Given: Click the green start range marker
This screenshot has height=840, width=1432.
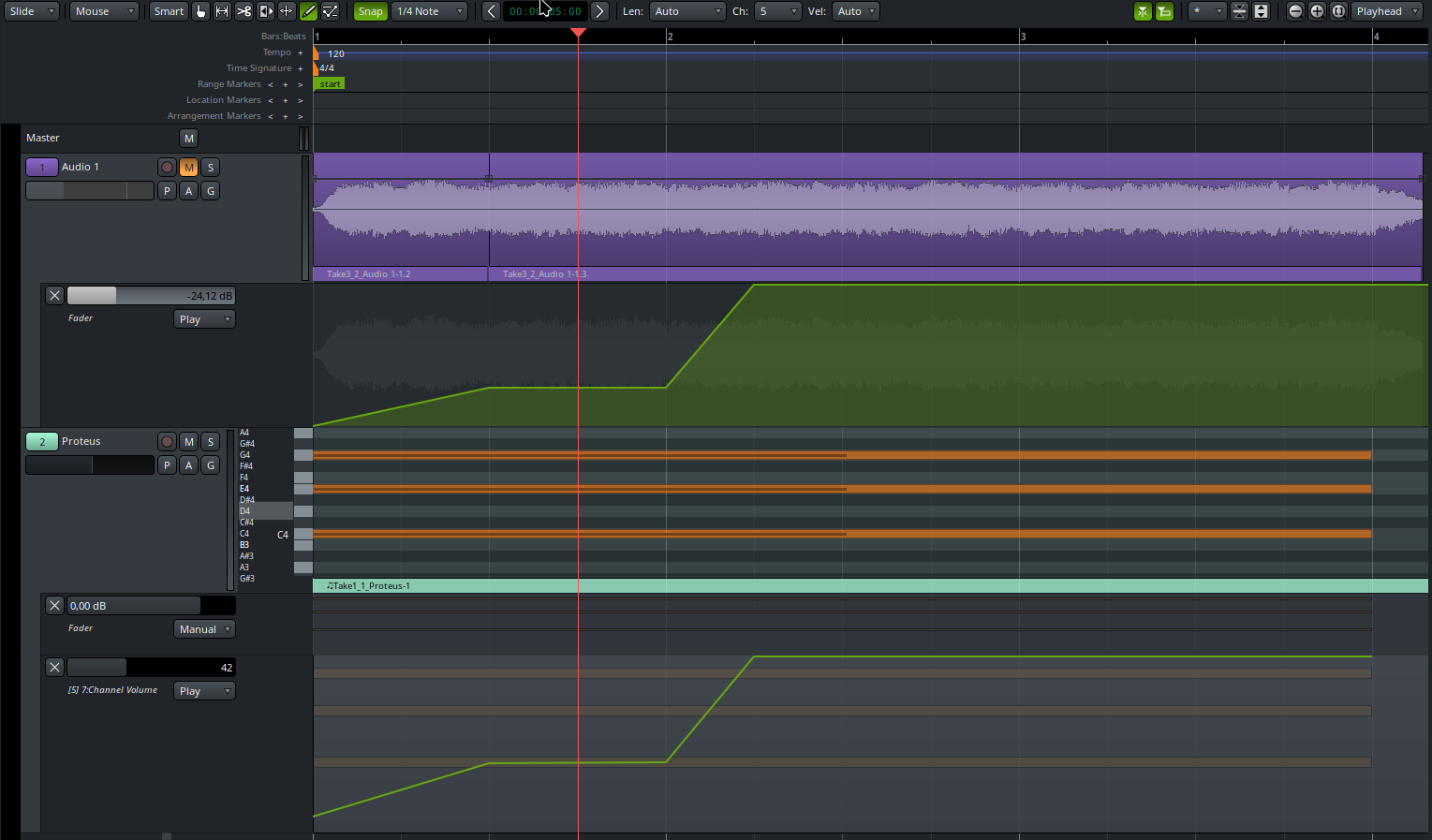Looking at the screenshot, I should pos(330,84).
